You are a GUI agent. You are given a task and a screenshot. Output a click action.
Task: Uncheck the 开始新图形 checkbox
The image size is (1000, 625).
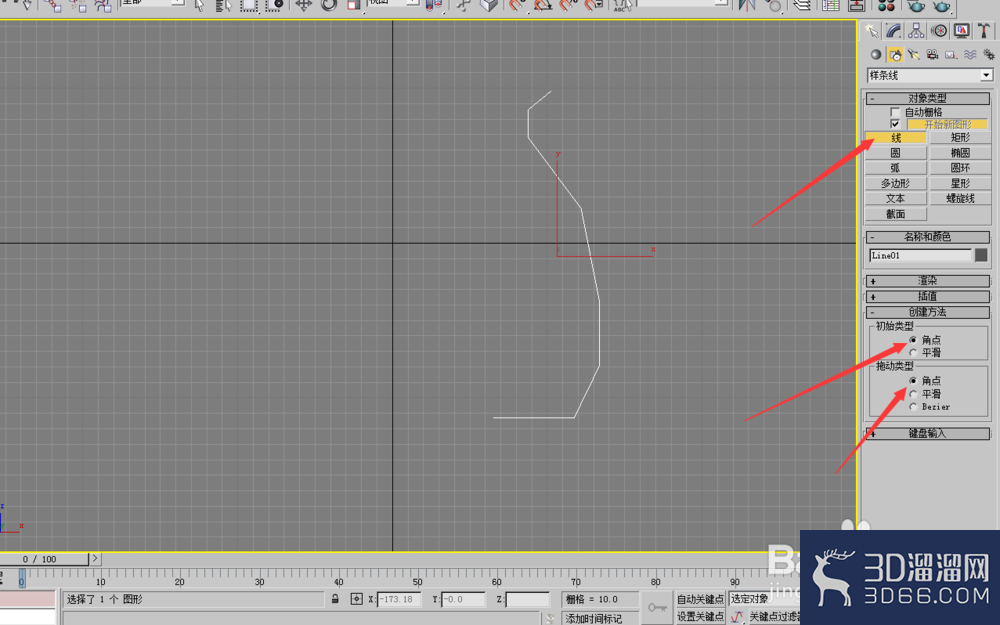[895, 124]
